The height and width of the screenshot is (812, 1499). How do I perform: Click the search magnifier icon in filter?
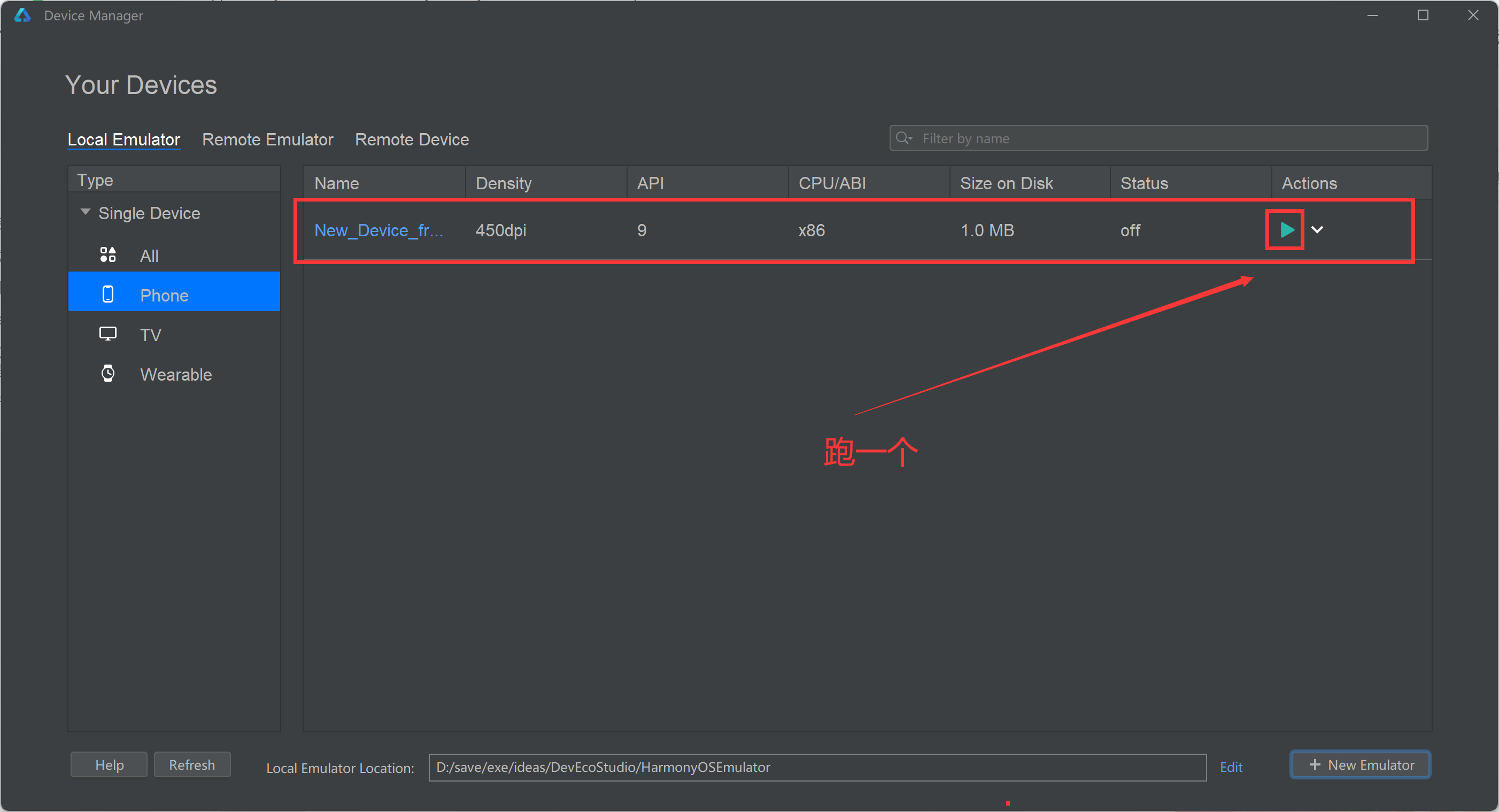(903, 138)
